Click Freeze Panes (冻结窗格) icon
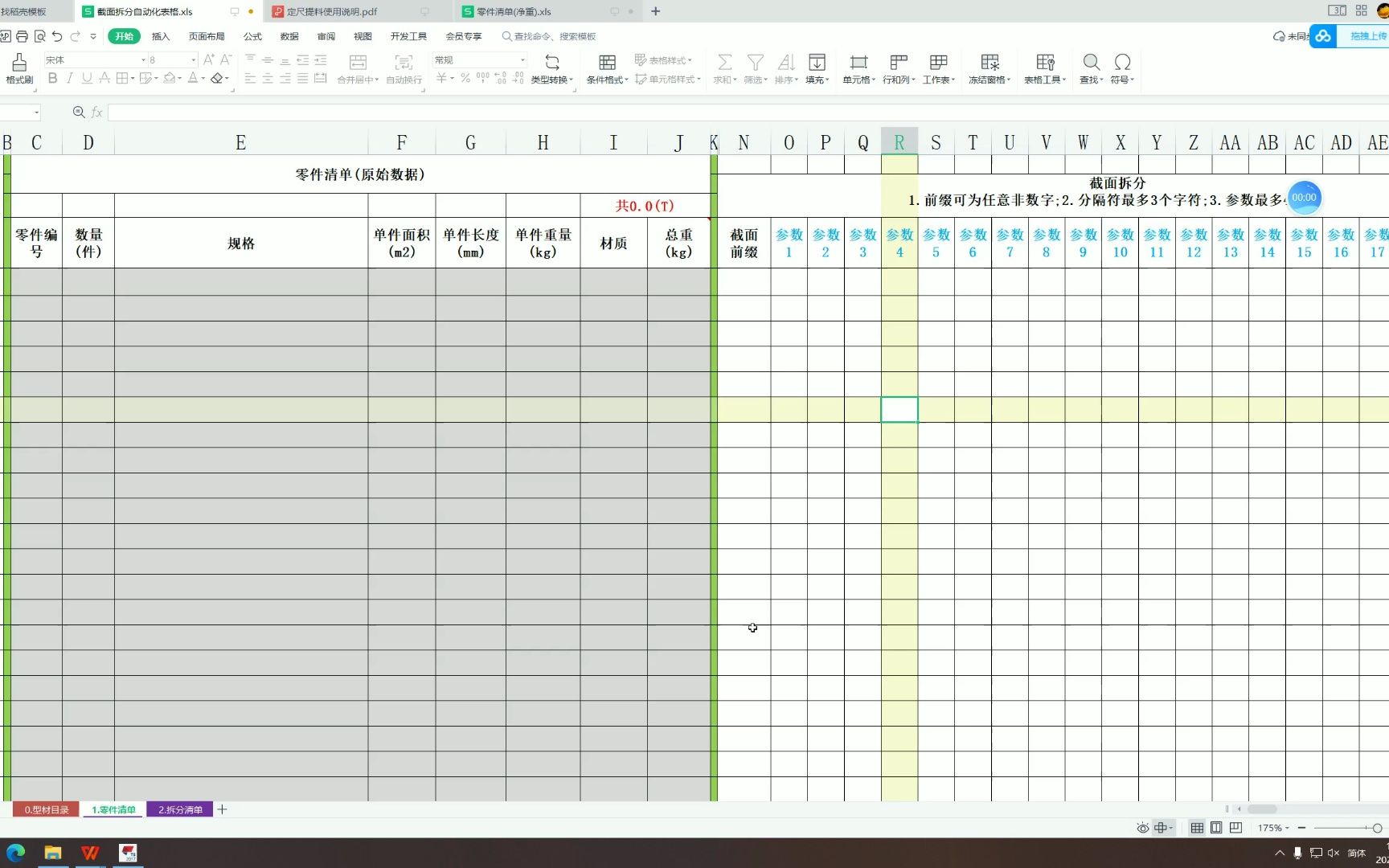 [x=990, y=62]
